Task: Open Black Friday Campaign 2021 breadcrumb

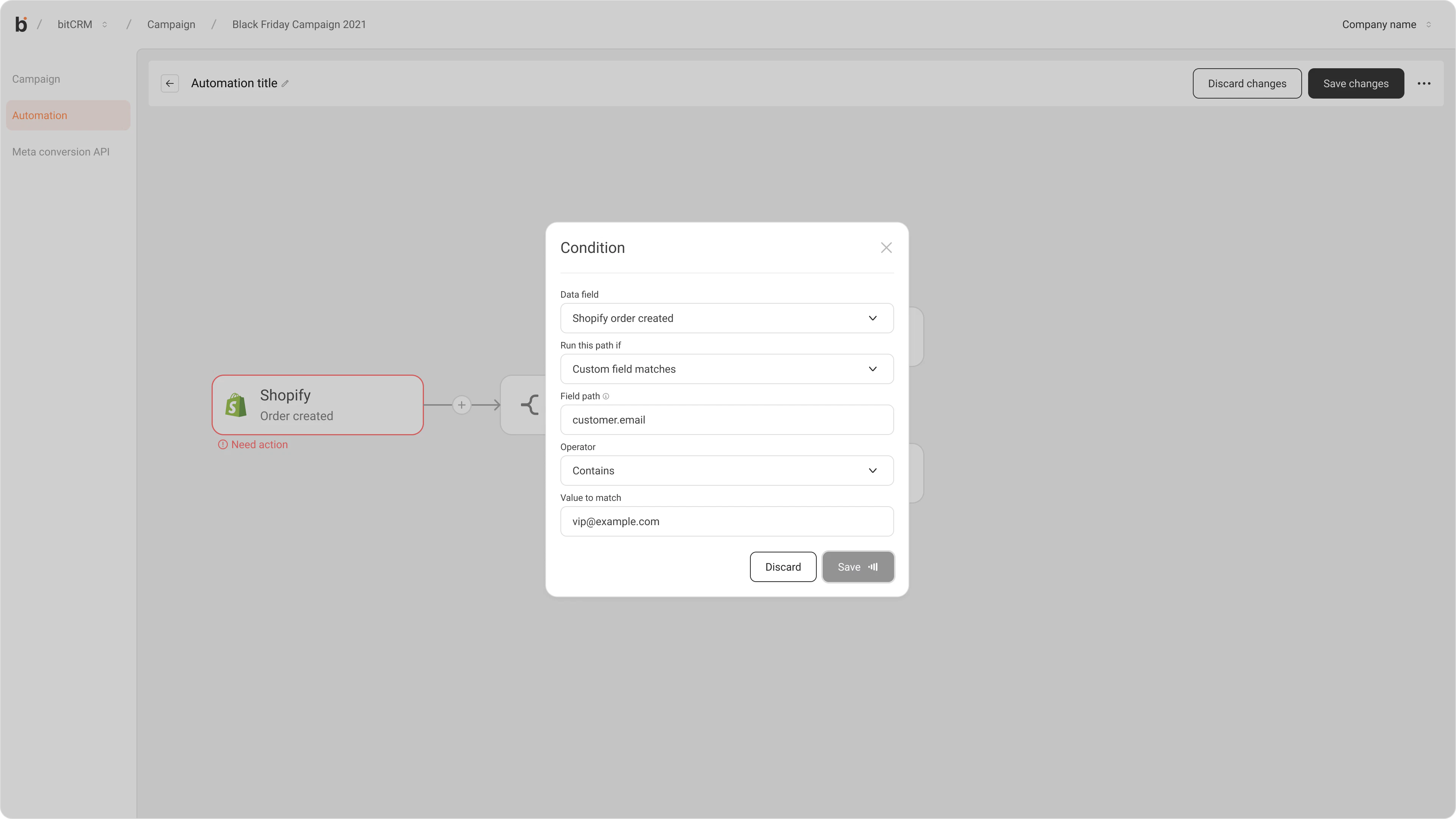Action: (299, 24)
